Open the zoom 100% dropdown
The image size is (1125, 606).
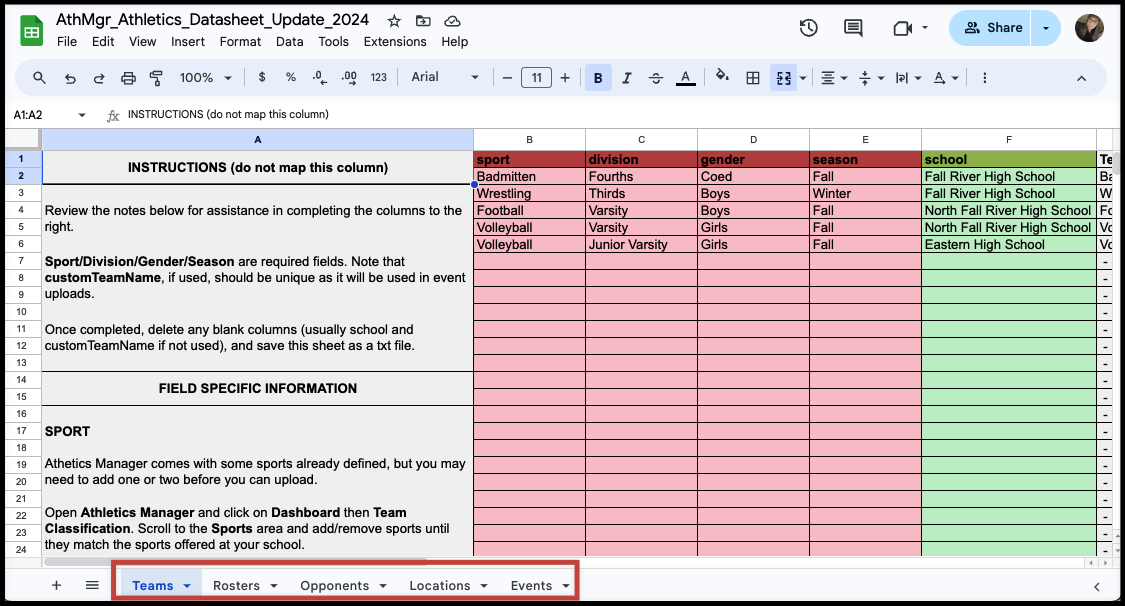(x=205, y=77)
